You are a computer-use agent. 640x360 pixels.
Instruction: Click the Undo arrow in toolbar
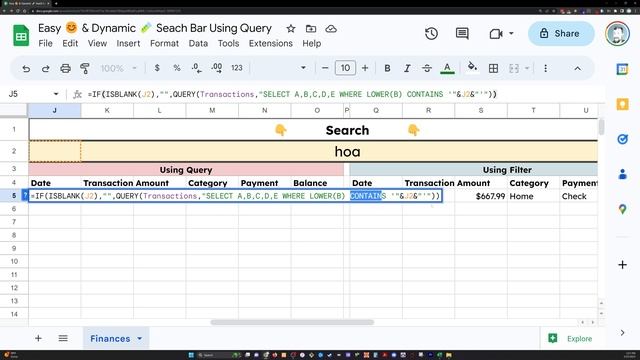[26, 68]
